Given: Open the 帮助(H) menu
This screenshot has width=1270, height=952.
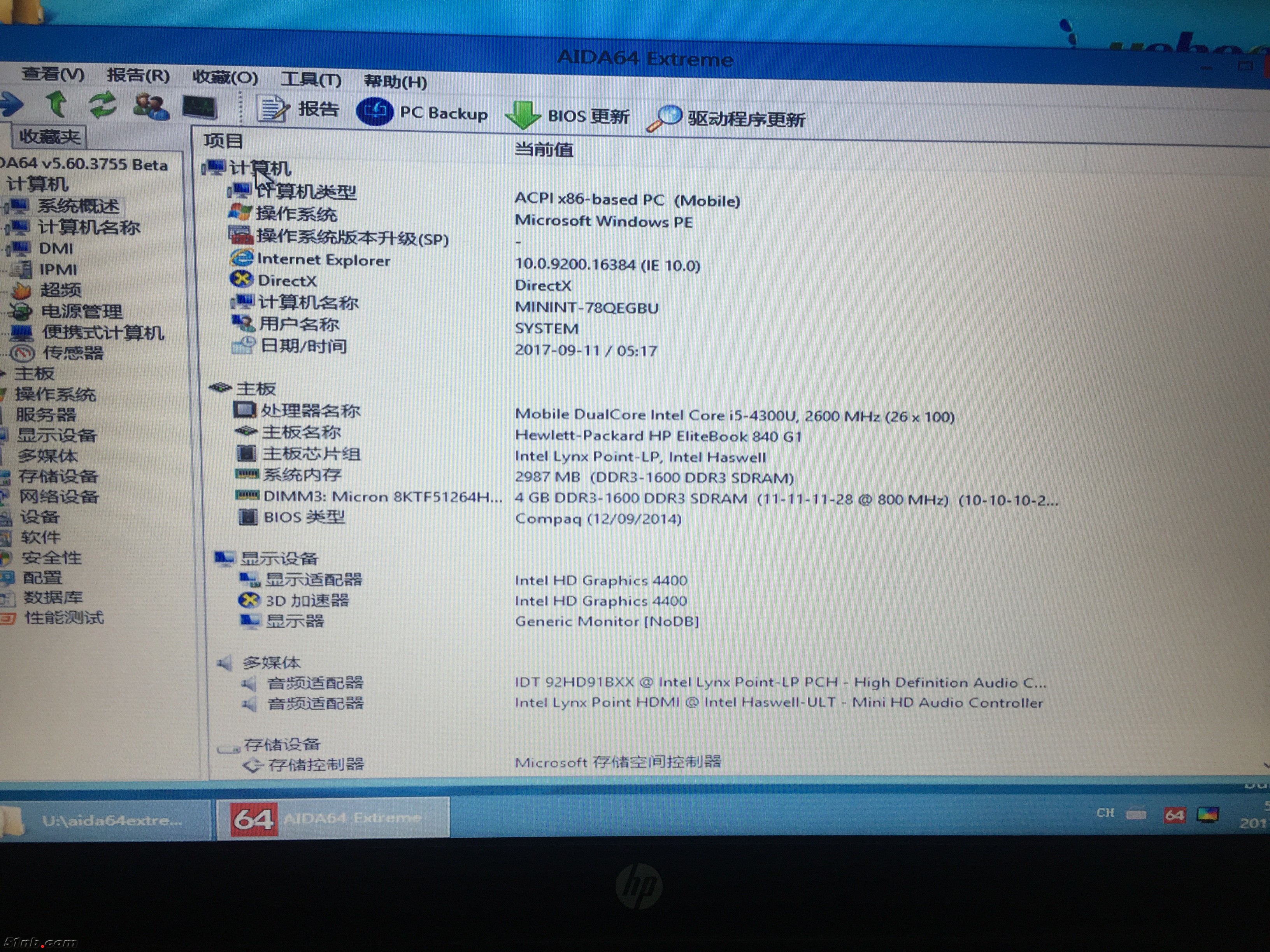Looking at the screenshot, I should pyautogui.click(x=396, y=82).
